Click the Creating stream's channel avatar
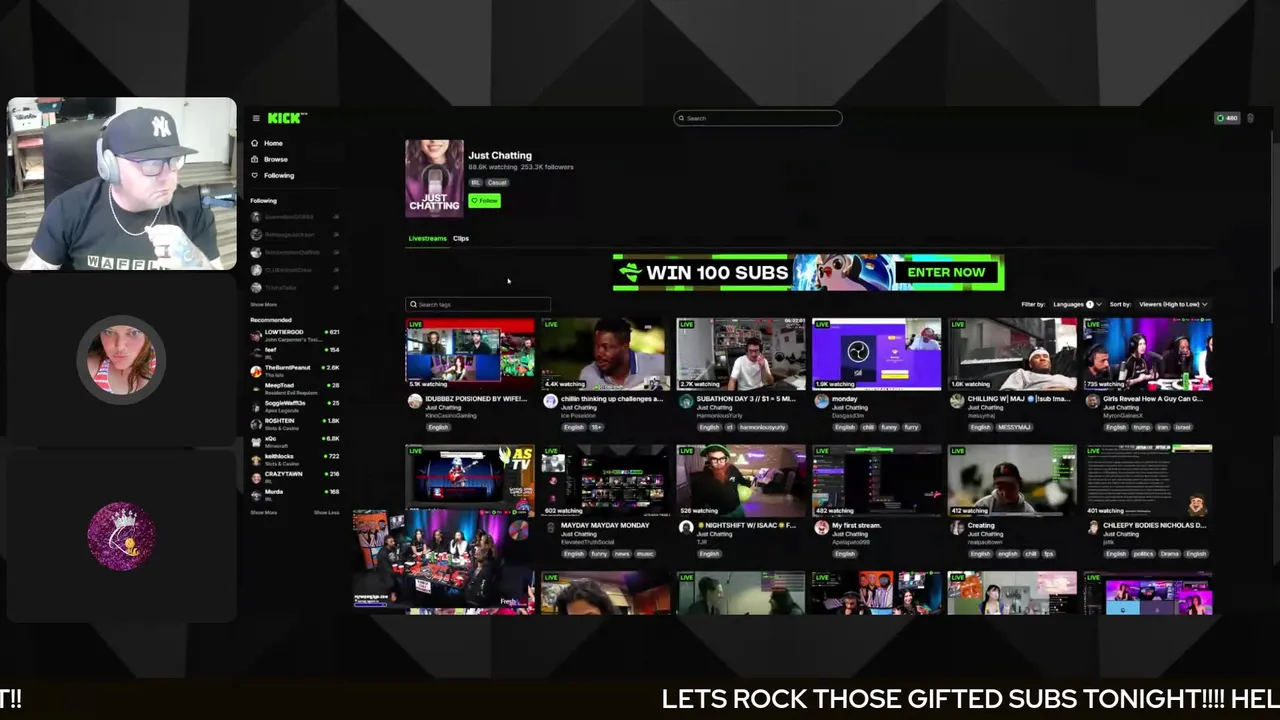The image size is (1280, 720). click(957, 527)
